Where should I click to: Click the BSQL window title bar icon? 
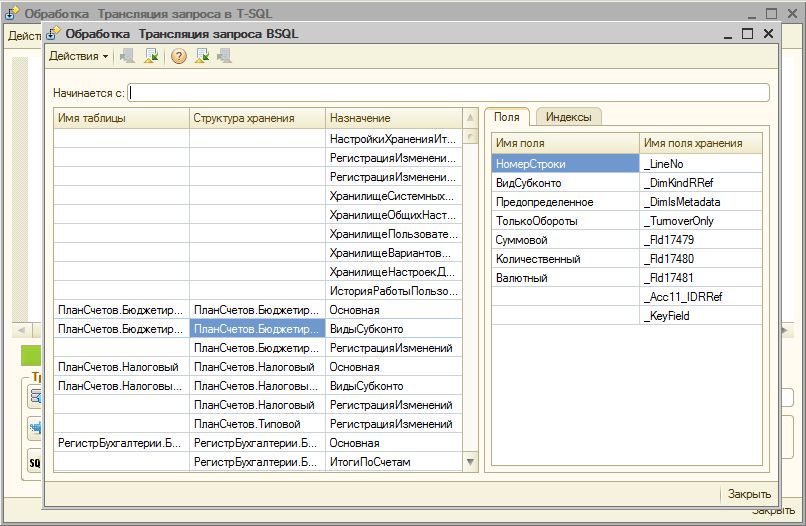[54, 33]
